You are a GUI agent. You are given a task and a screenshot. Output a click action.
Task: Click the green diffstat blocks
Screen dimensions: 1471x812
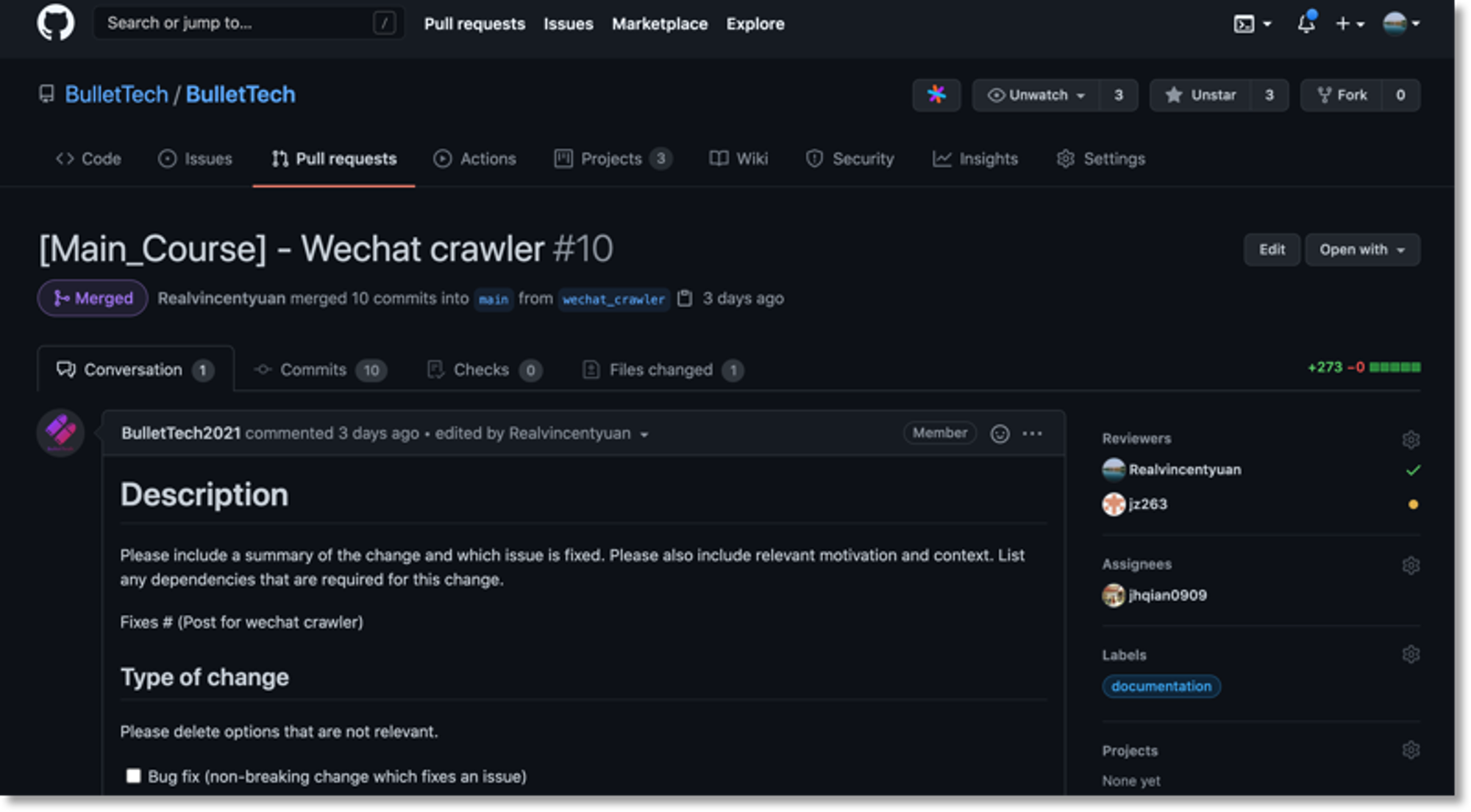coord(1395,367)
